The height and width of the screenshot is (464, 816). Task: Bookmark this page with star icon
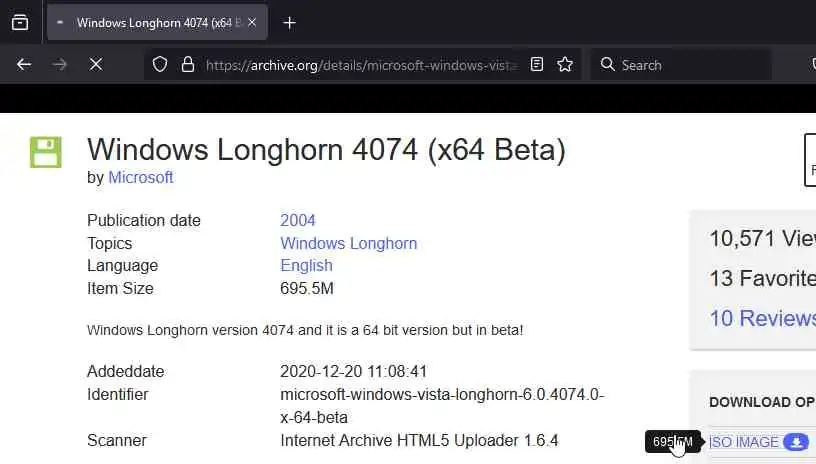pos(565,65)
